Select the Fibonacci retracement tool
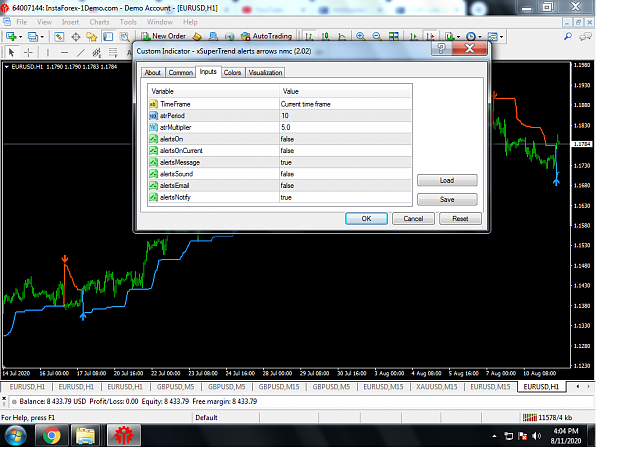The height and width of the screenshot is (469, 625). point(113,52)
